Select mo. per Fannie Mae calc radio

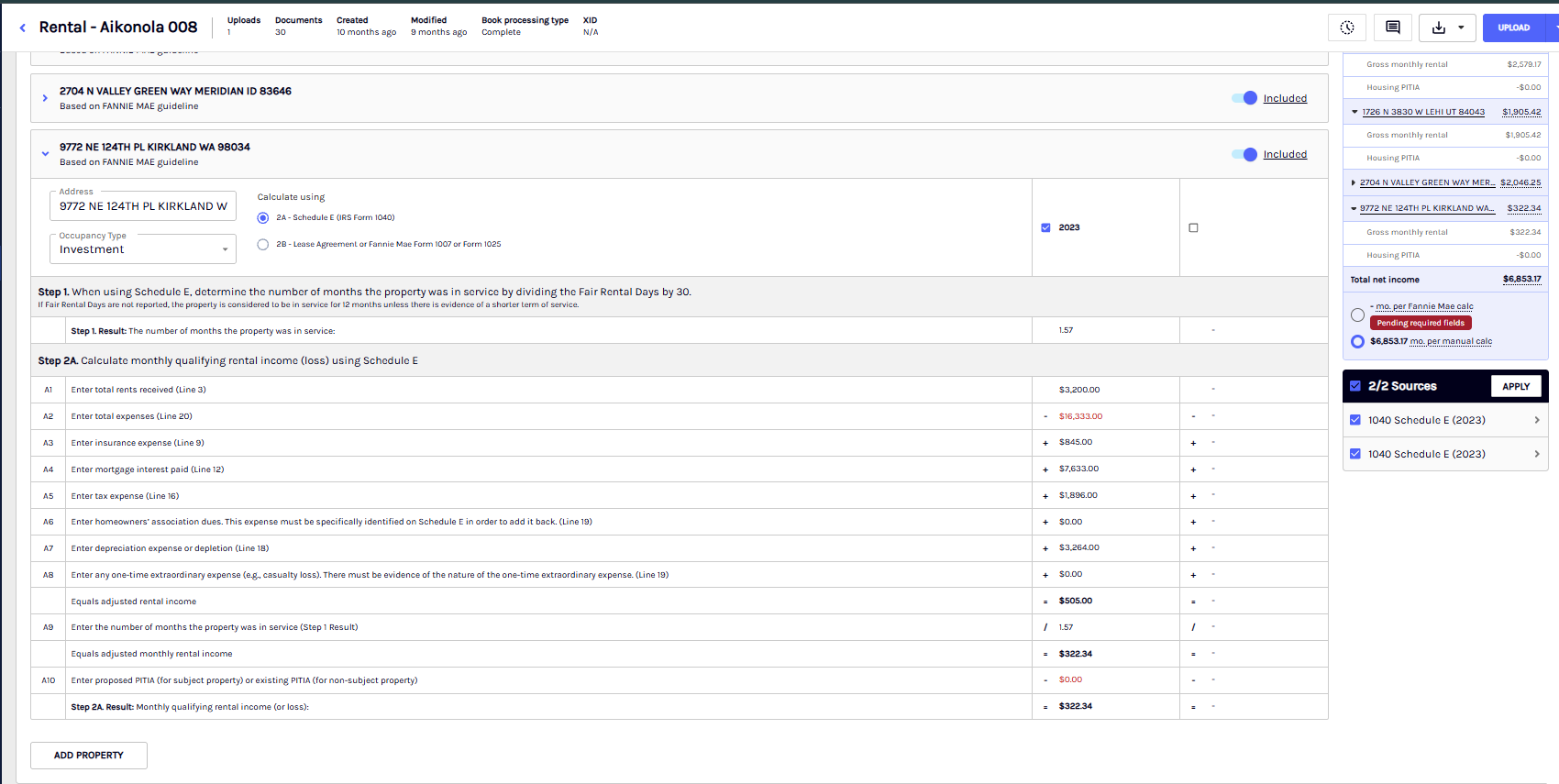[1357, 315]
